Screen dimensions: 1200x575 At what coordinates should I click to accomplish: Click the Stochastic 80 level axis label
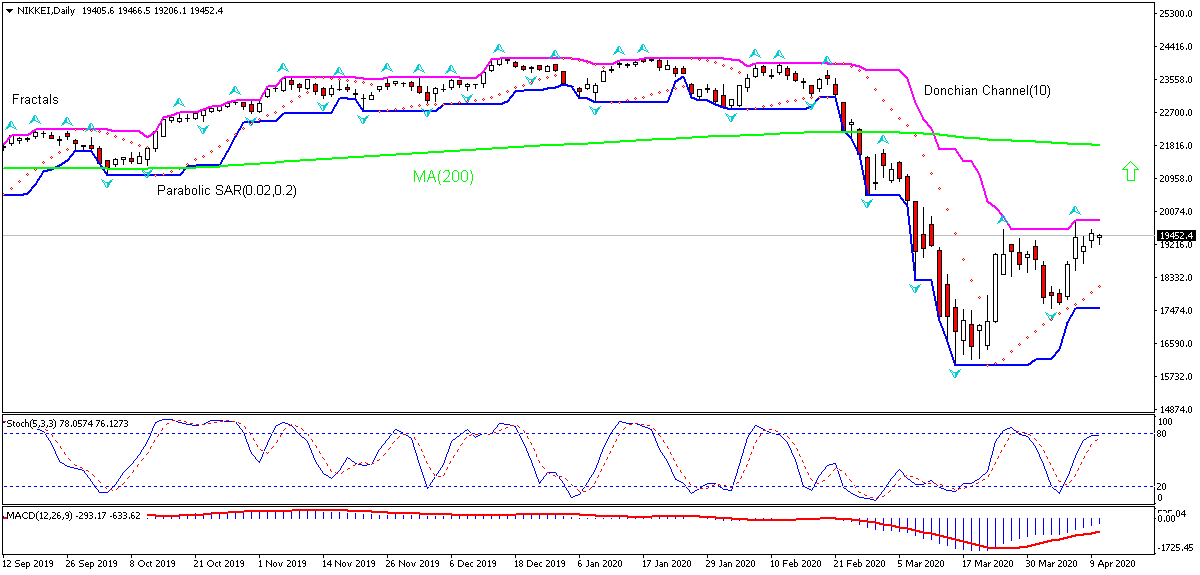(1166, 434)
